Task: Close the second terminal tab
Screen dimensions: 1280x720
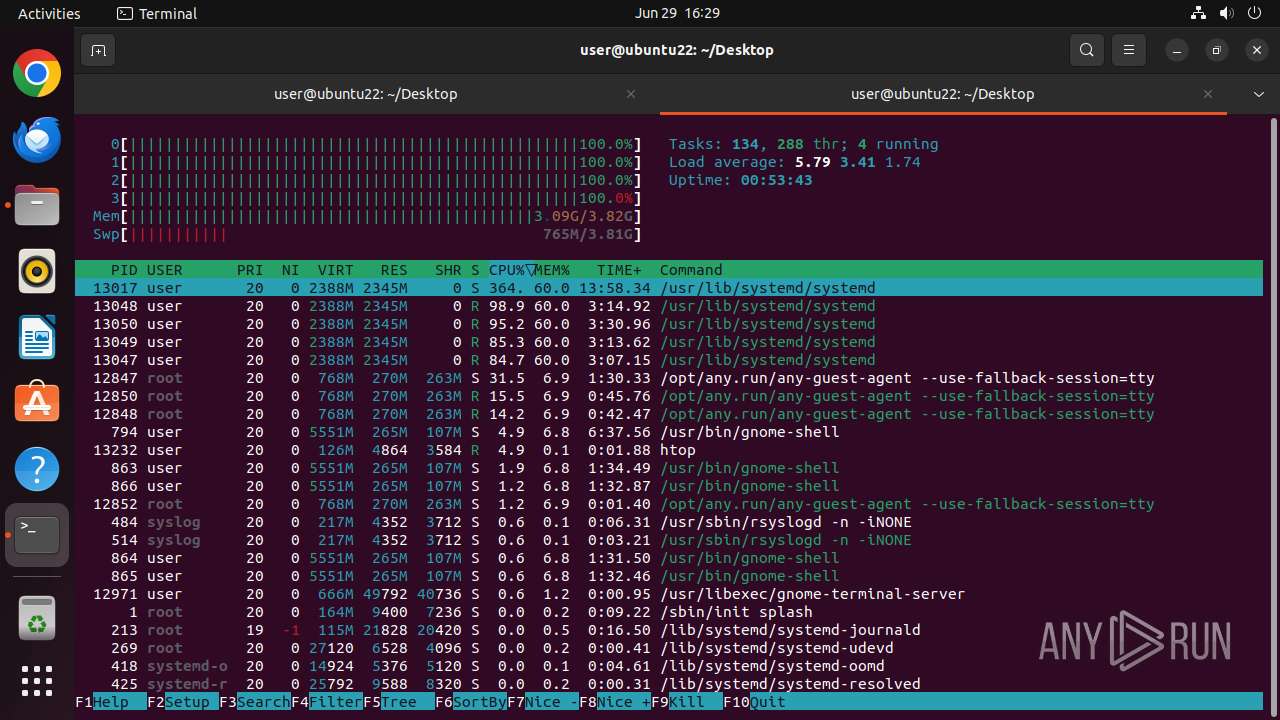Action: [x=1208, y=94]
